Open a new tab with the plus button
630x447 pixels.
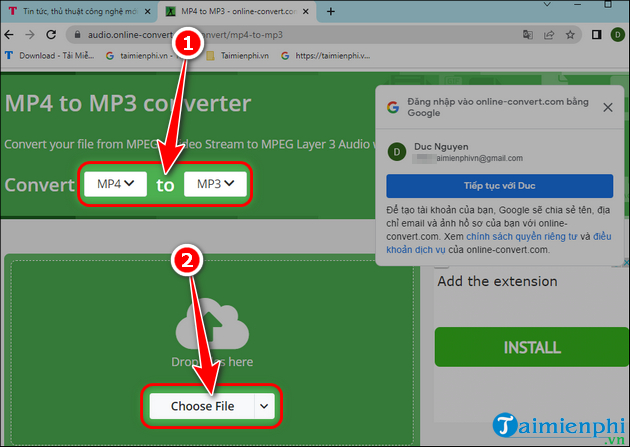(331, 12)
